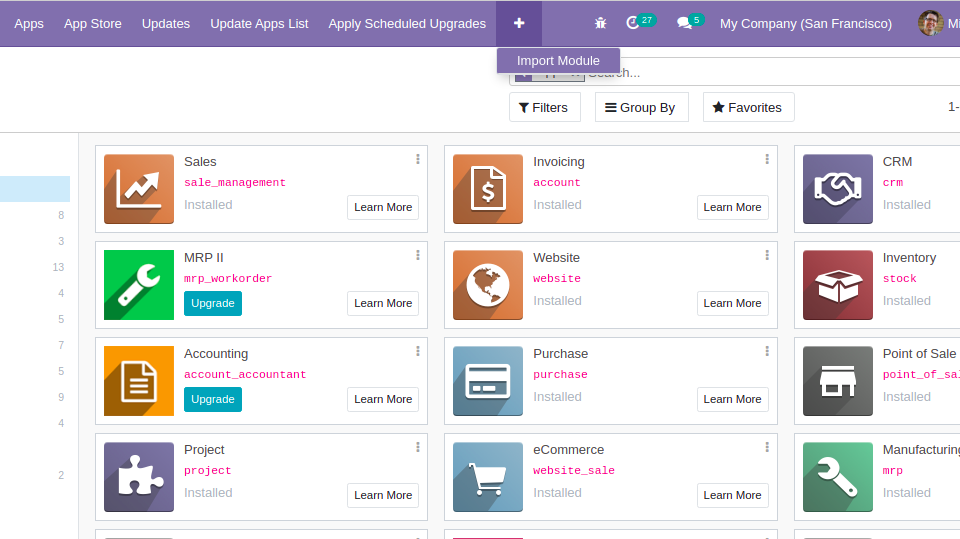
Task: Click the Accounting document icon
Action: (139, 381)
